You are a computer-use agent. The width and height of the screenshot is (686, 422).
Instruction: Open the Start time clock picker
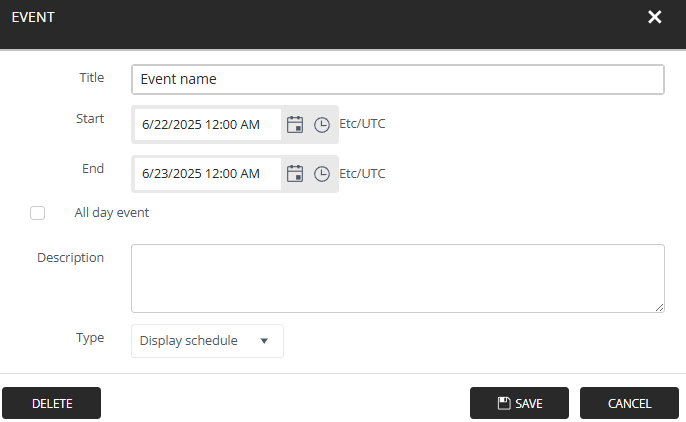click(x=322, y=125)
